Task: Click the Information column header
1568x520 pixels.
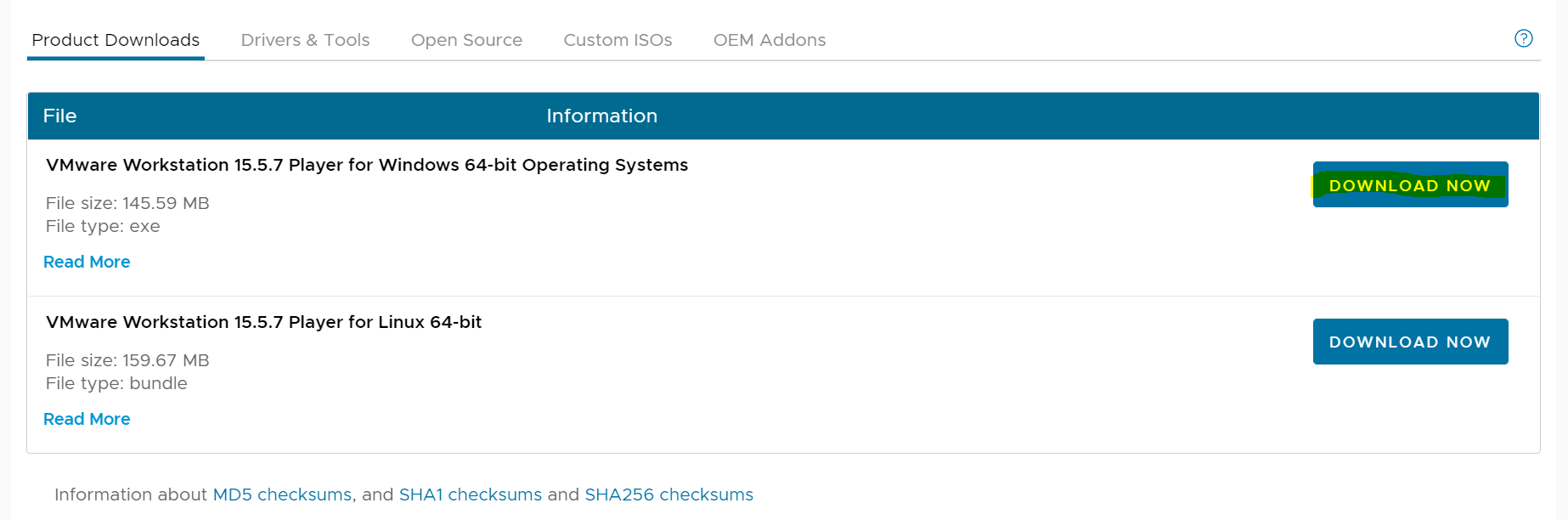Action: coord(601,116)
